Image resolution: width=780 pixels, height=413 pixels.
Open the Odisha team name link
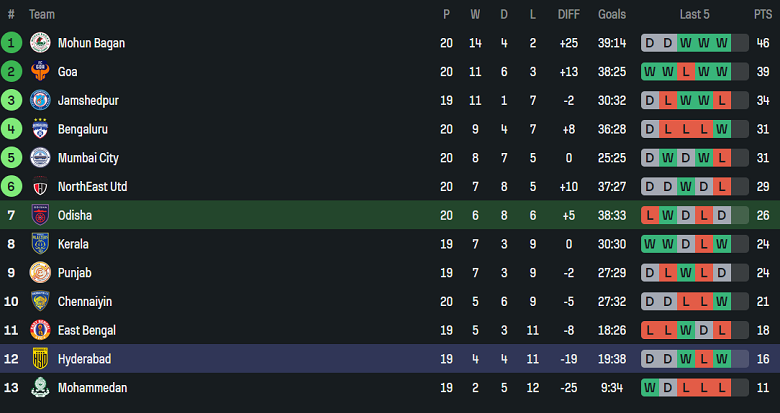tap(75, 215)
